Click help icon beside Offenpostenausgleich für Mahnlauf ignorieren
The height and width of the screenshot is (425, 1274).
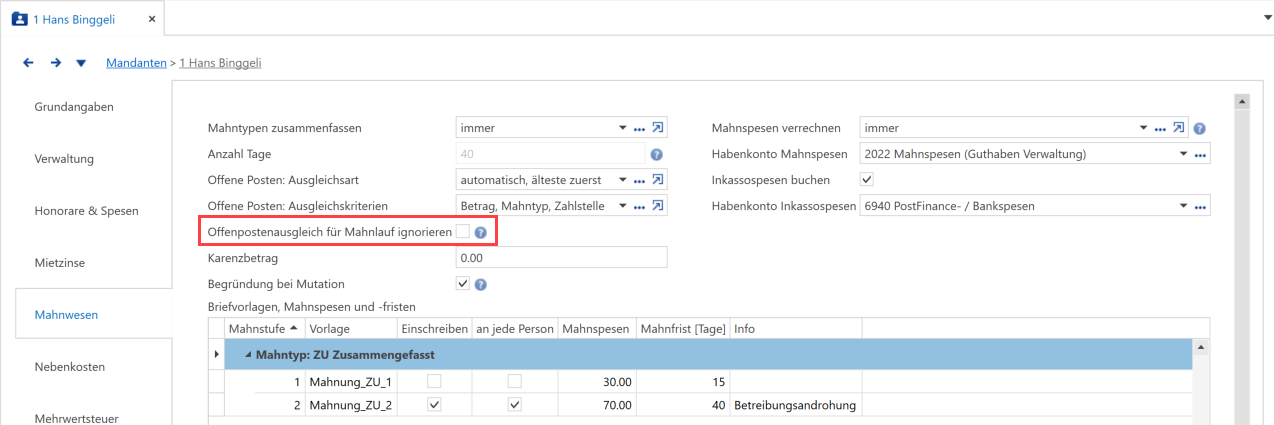[481, 232]
